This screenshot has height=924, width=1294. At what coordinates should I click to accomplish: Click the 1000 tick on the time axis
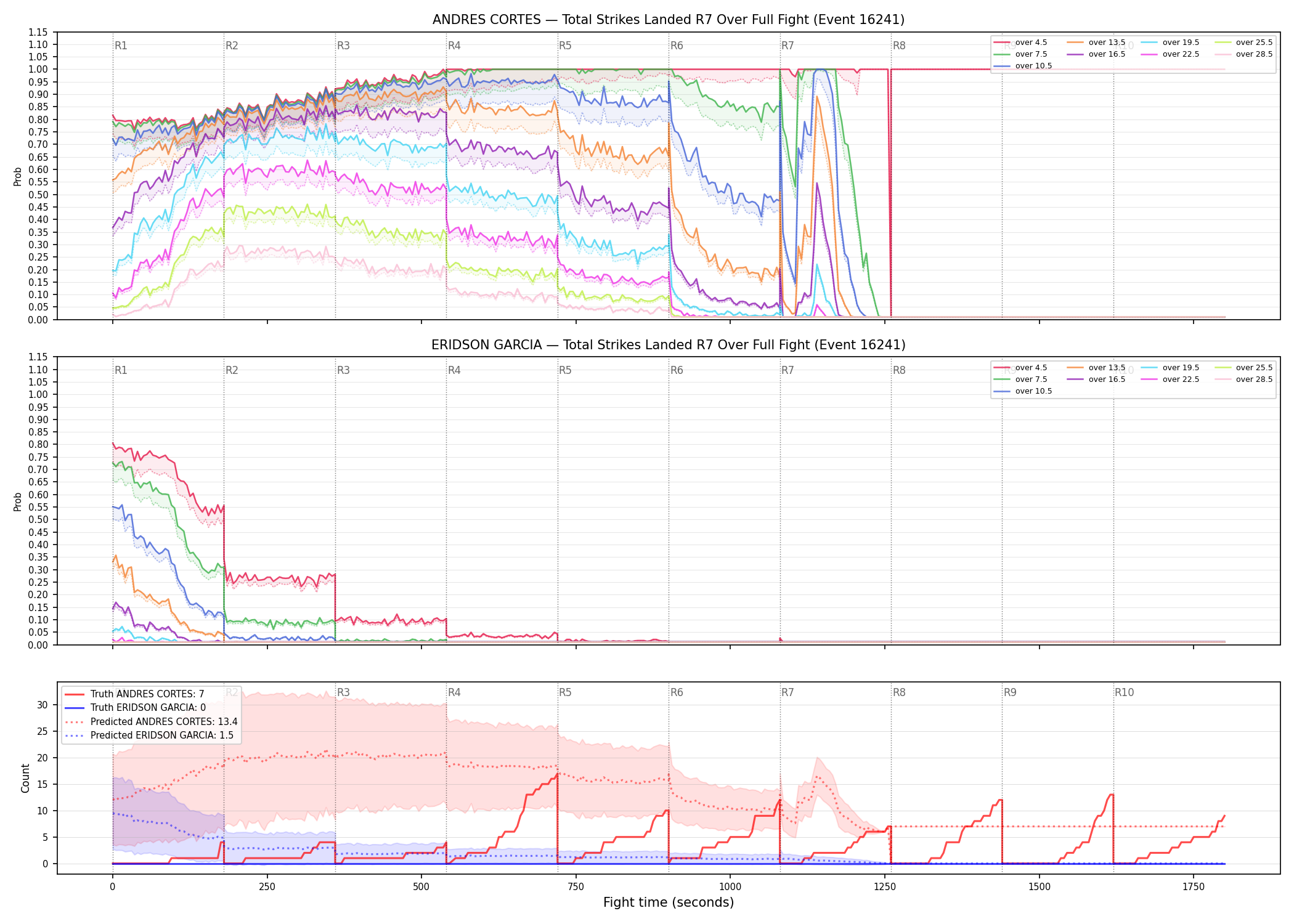coord(730,887)
